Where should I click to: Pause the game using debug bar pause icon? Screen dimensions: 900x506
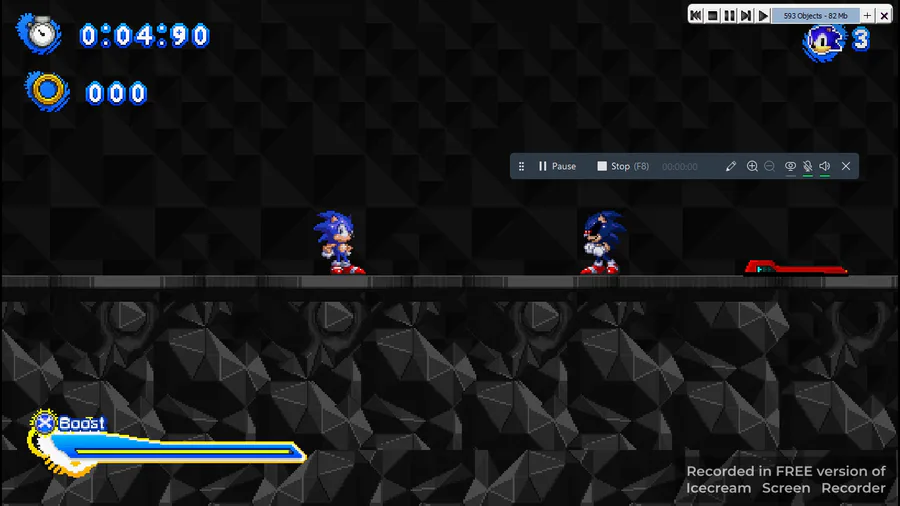(729, 15)
